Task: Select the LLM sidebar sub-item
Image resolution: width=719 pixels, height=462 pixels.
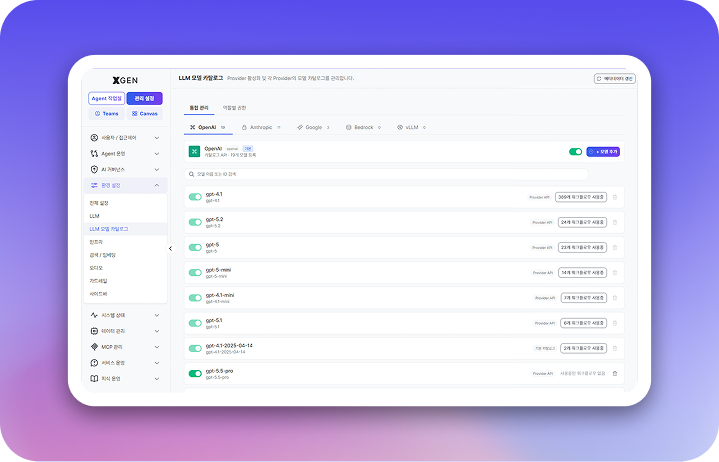Action: 94,216
